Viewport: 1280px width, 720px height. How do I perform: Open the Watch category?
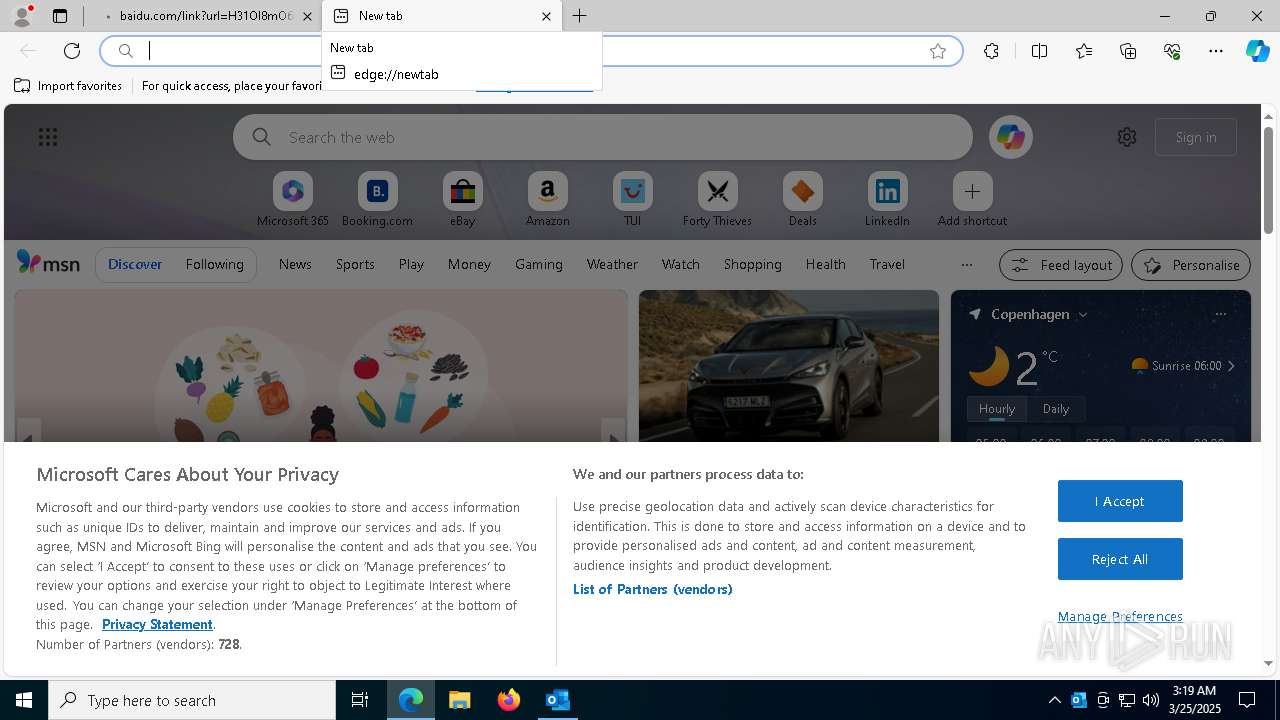[x=681, y=264]
